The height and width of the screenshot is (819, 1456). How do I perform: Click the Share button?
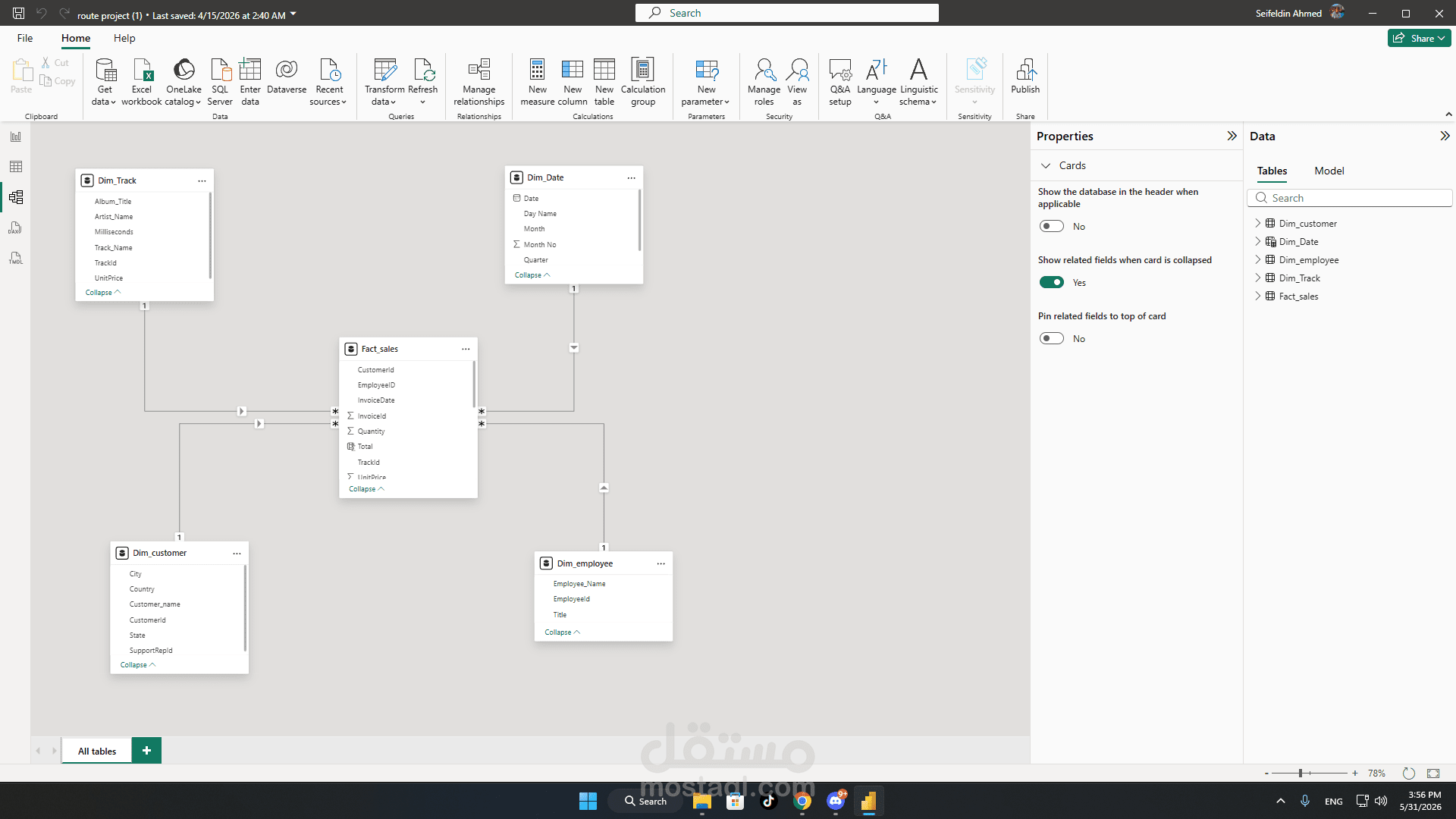1419,38
